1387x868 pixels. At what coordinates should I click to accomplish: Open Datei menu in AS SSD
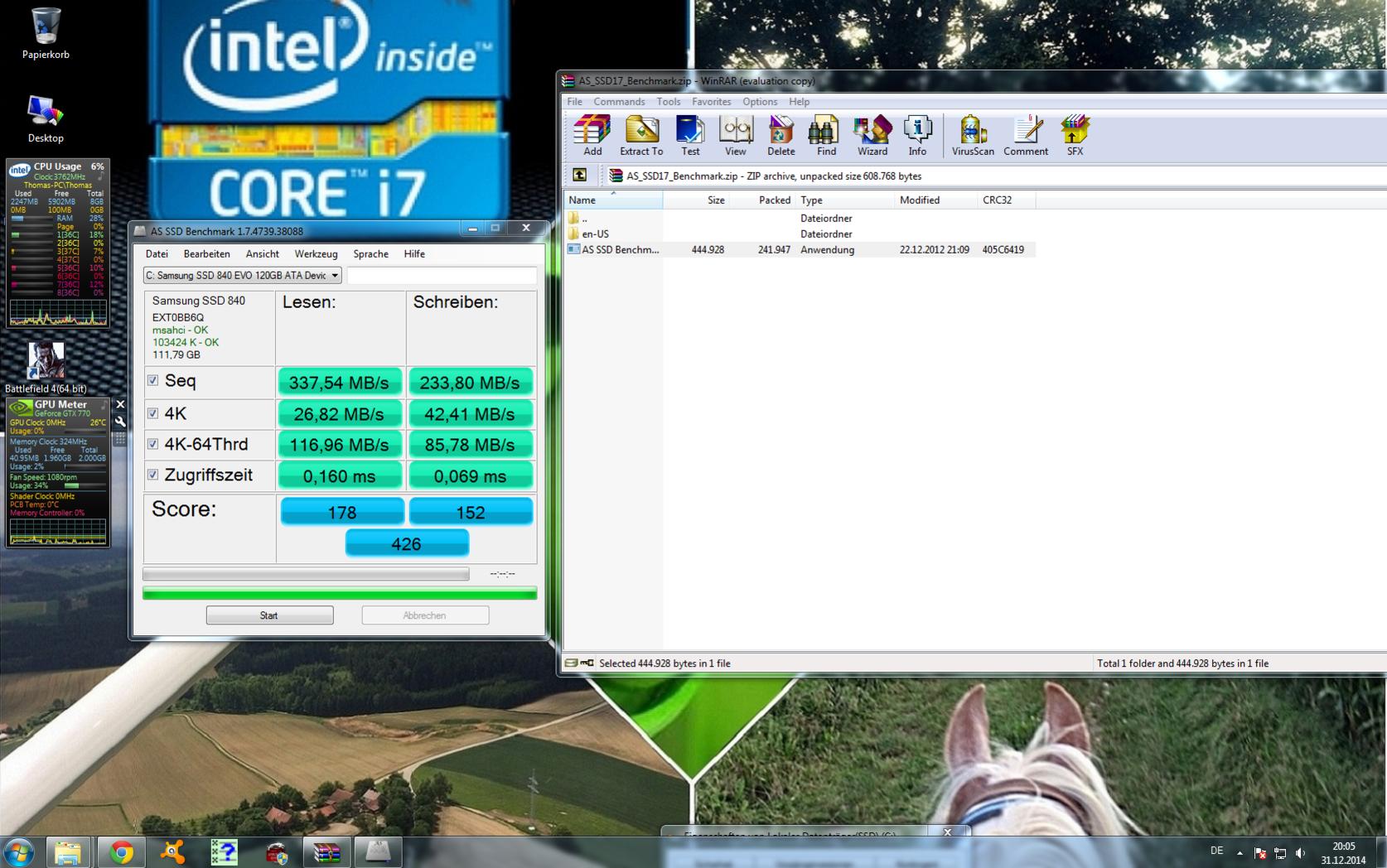157,253
